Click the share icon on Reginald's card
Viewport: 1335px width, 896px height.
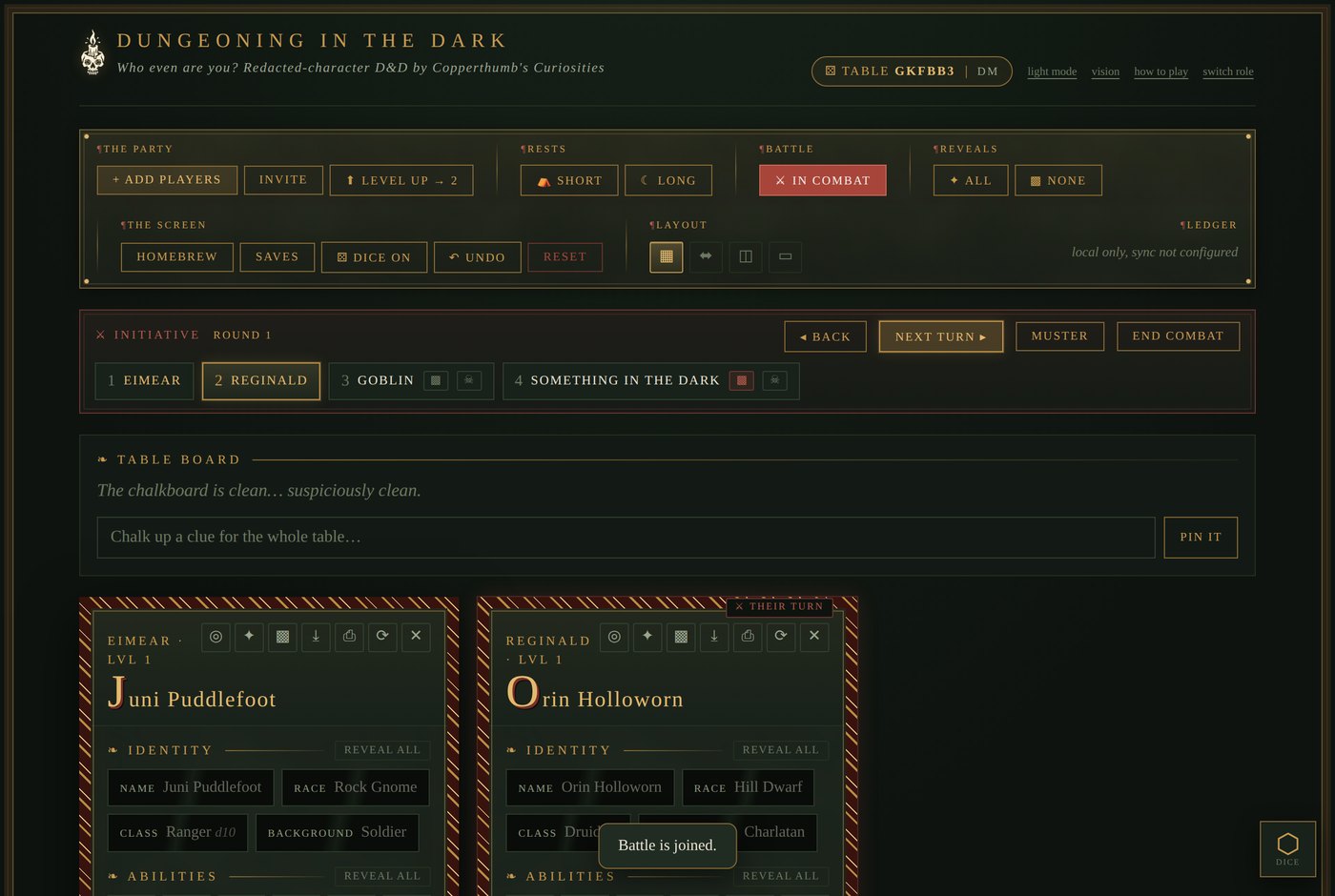click(x=748, y=637)
